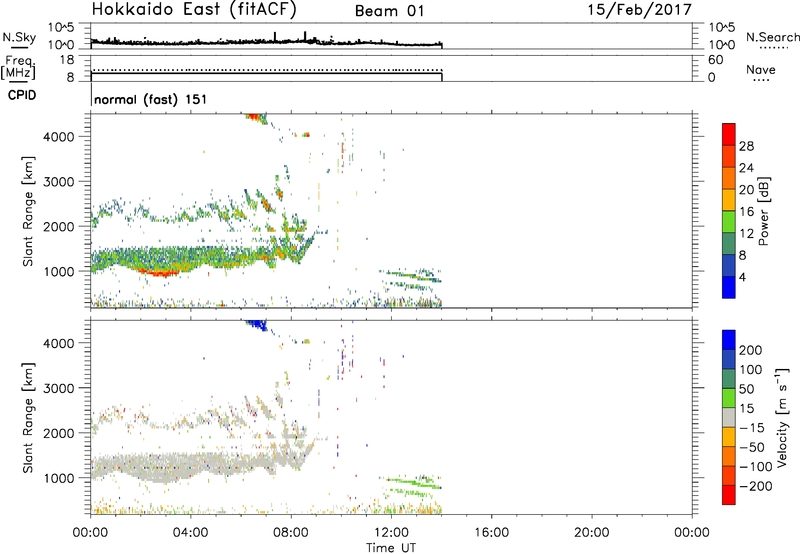Select the light green segment of Velocity colorbar
The width and height of the screenshot is (800, 554).
[729, 398]
